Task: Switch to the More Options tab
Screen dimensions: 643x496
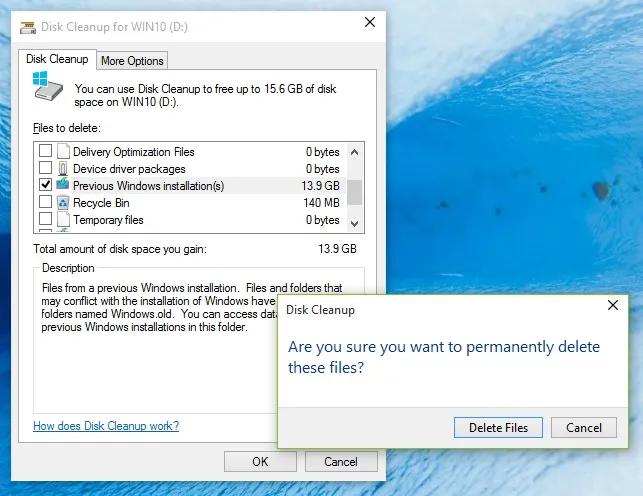Action: pos(132,61)
